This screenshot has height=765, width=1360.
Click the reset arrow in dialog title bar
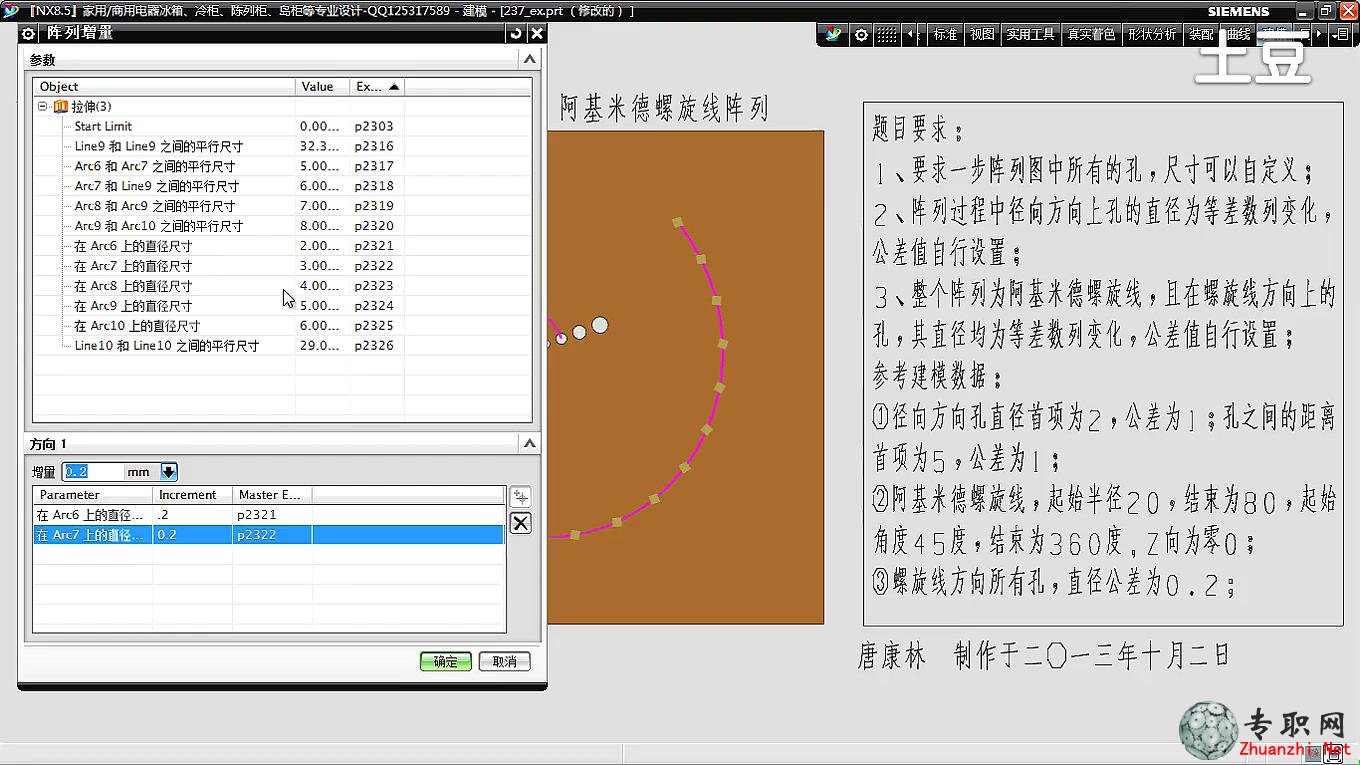tap(516, 33)
